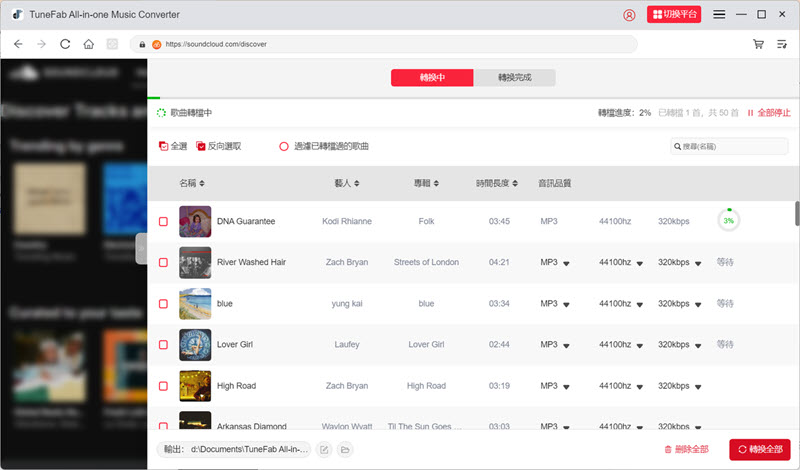Click the DNA Guarantee album thumbnail
This screenshot has width=800, height=470.
point(195,221)
